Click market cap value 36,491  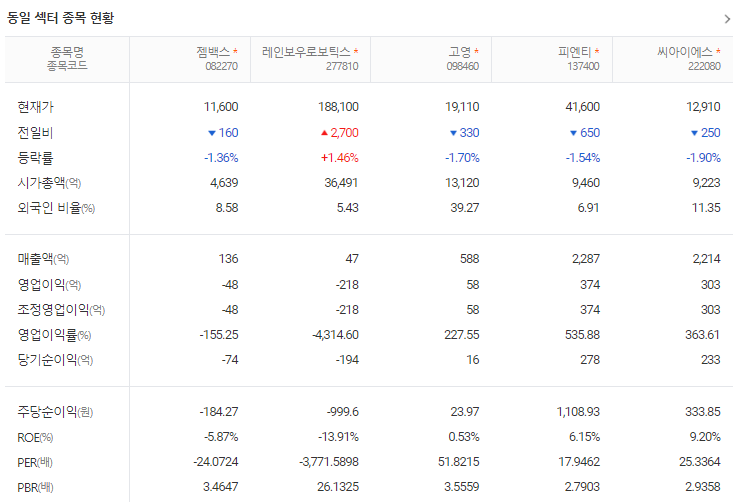(x=341, y=183)
